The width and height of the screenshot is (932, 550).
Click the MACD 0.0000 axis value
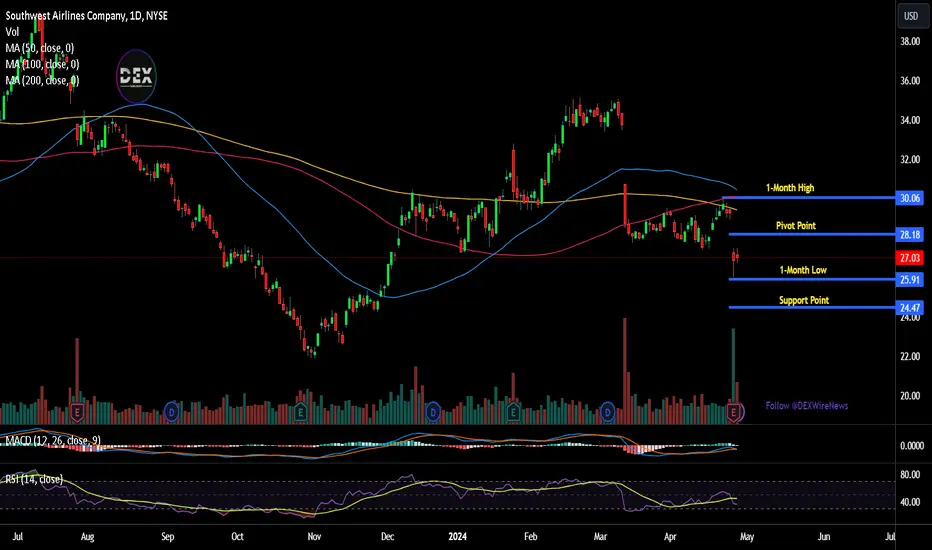(x=911, y=446)
